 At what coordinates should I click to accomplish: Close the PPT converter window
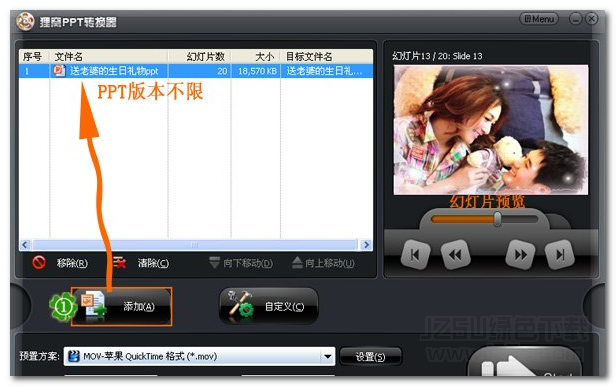[591, 18]
